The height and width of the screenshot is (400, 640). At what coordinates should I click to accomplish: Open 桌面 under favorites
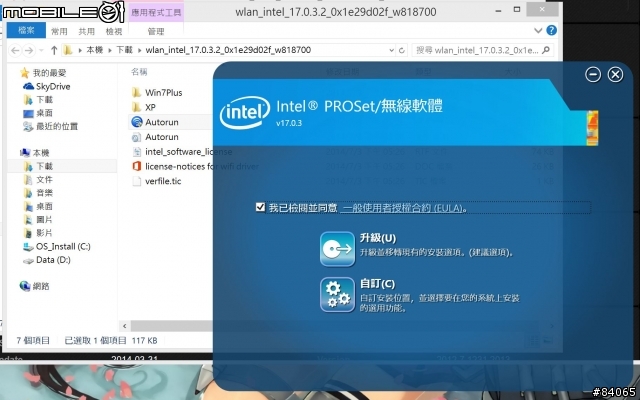(x=44, y=113)
